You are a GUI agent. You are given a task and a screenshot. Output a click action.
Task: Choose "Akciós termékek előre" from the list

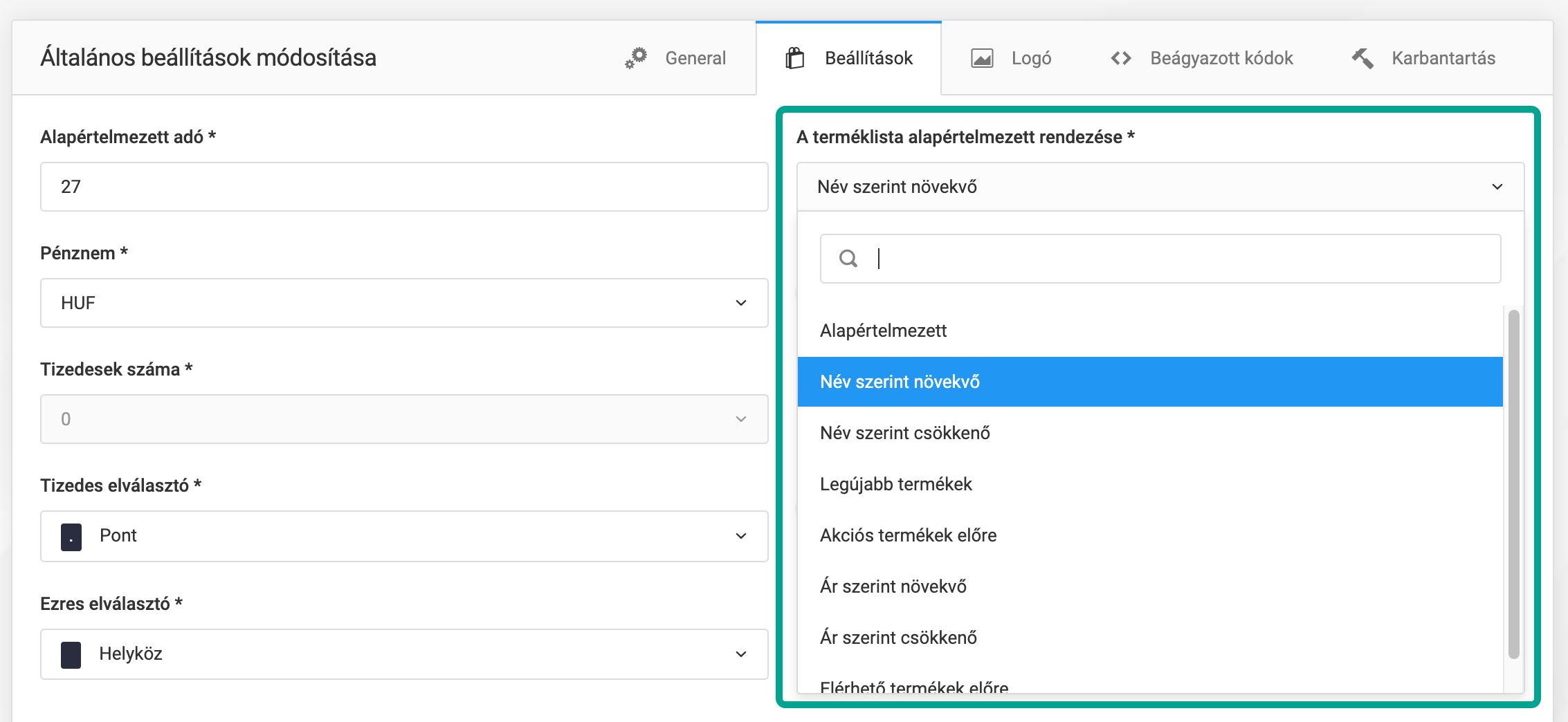click(x=909, y=535)
